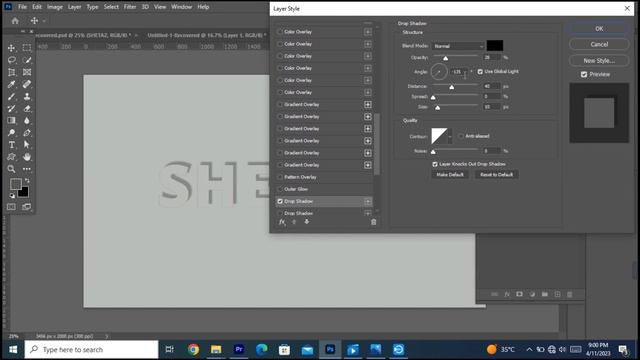The height and width of the screenshot is (360, 640).
Task: Select the Zoom magnifier tool
Action: [11, 169]
